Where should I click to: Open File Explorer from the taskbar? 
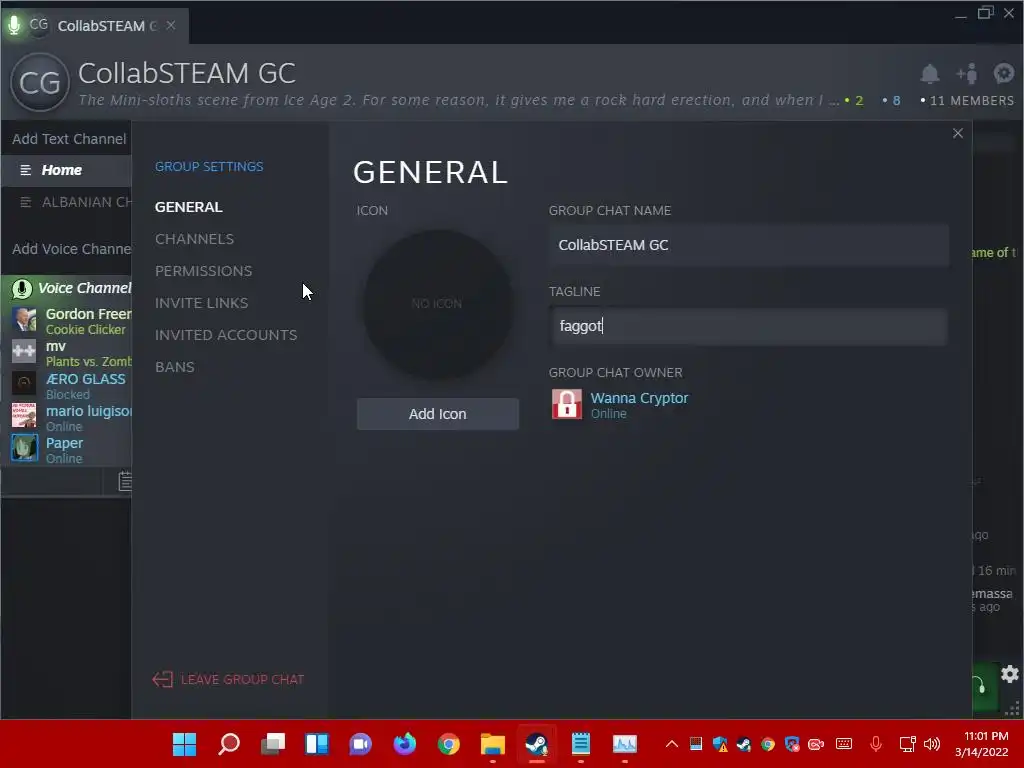(492, 744)
